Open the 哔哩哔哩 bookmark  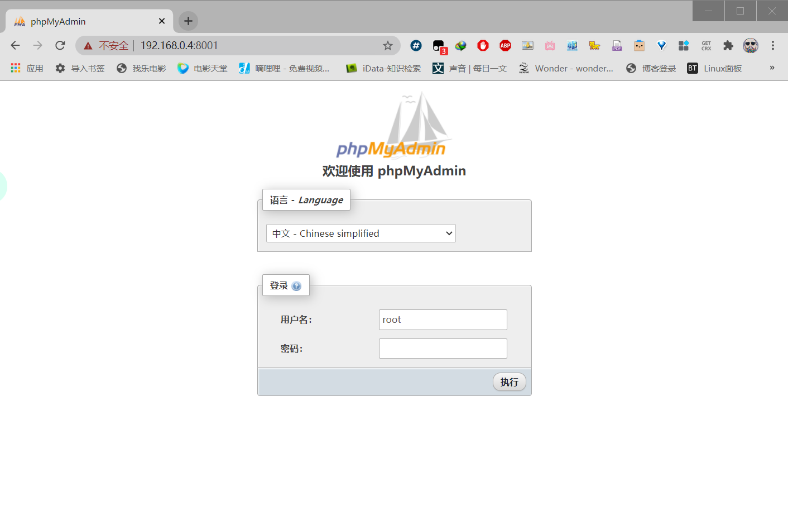[284, 68]
